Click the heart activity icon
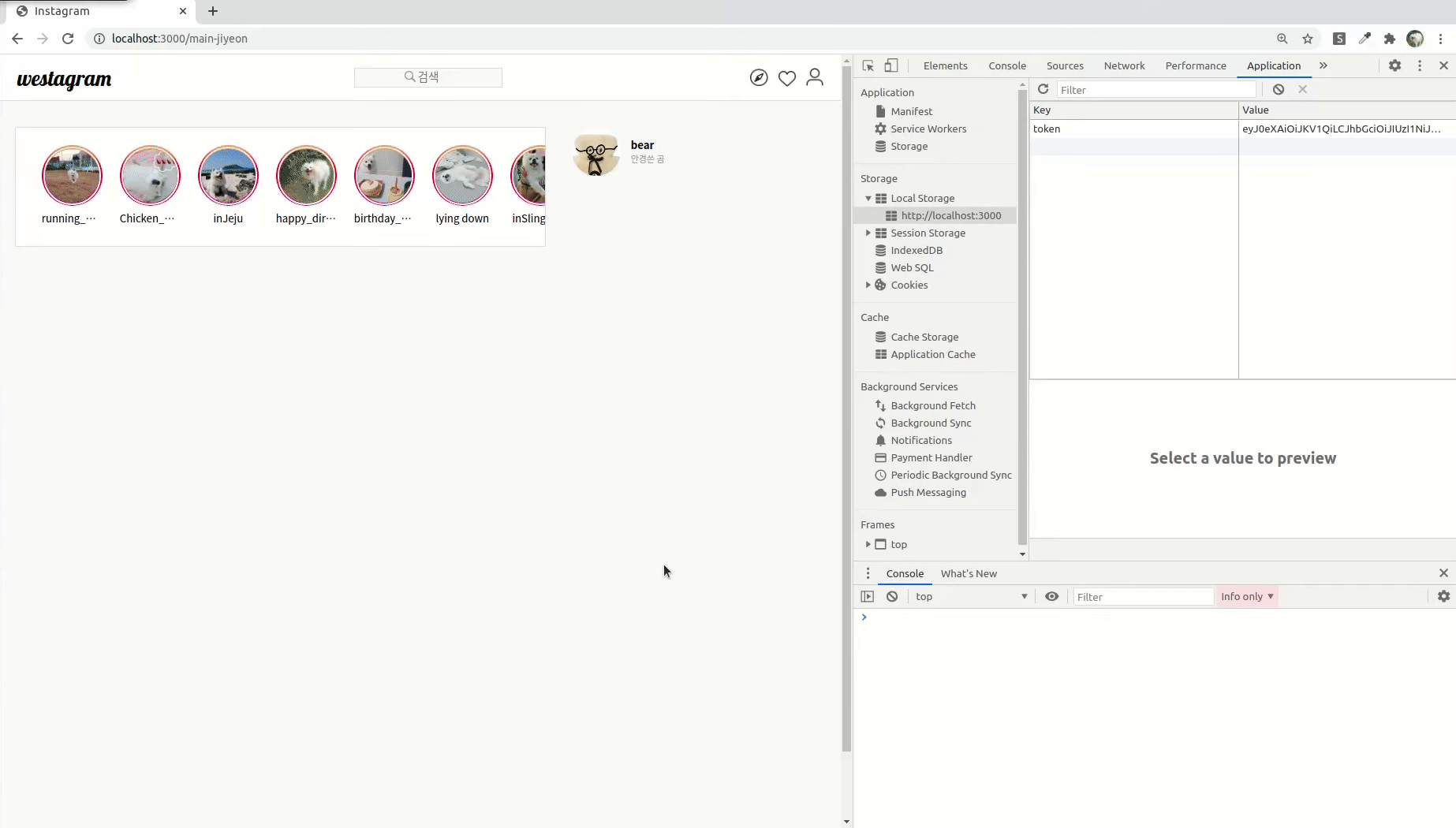The width and height of the screenshot is (1456, 828). (x=786, y=77)
